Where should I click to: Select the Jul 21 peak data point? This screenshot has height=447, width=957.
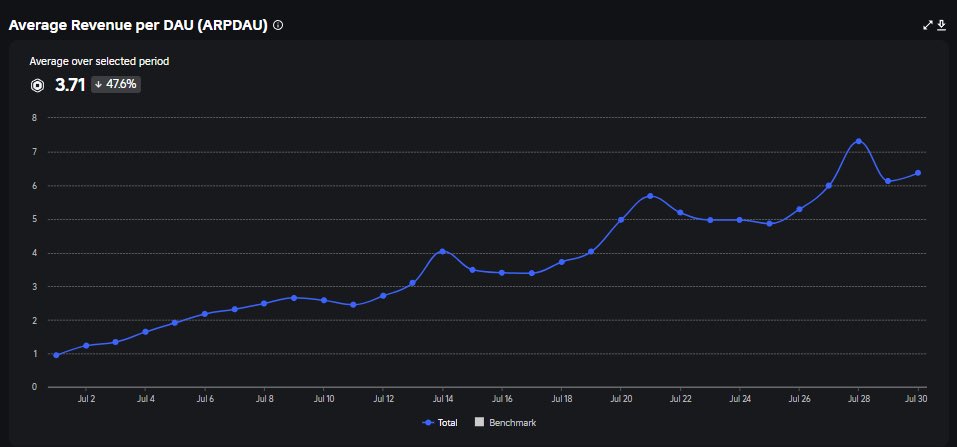click(651, 196)
